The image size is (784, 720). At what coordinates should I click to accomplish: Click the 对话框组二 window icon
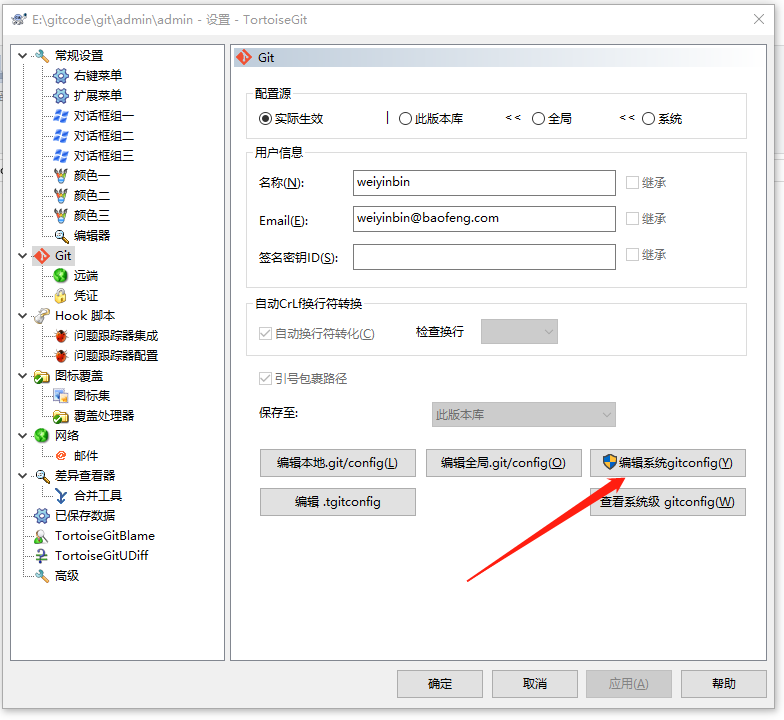pos(60,136)
